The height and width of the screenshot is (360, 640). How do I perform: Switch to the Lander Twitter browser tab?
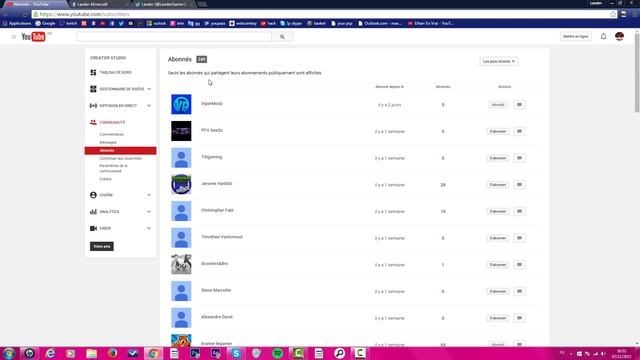[163, 4]
